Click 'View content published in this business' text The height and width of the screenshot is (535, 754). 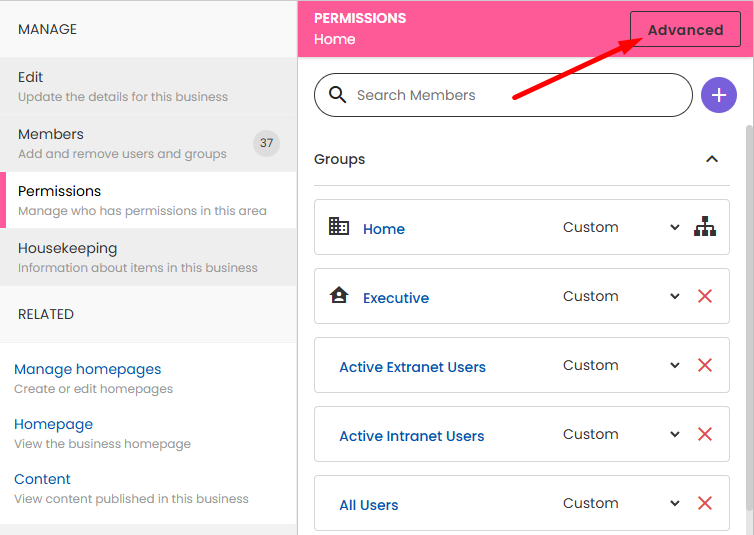[x=131, y=499]
